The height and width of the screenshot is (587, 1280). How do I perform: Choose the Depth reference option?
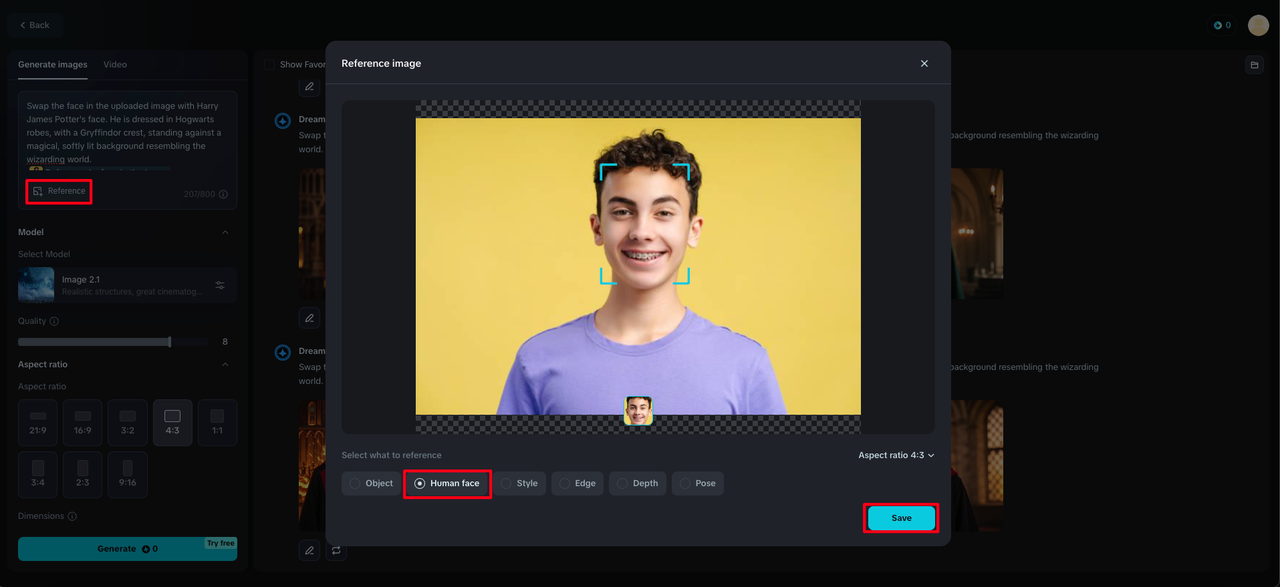coord(637,483)
